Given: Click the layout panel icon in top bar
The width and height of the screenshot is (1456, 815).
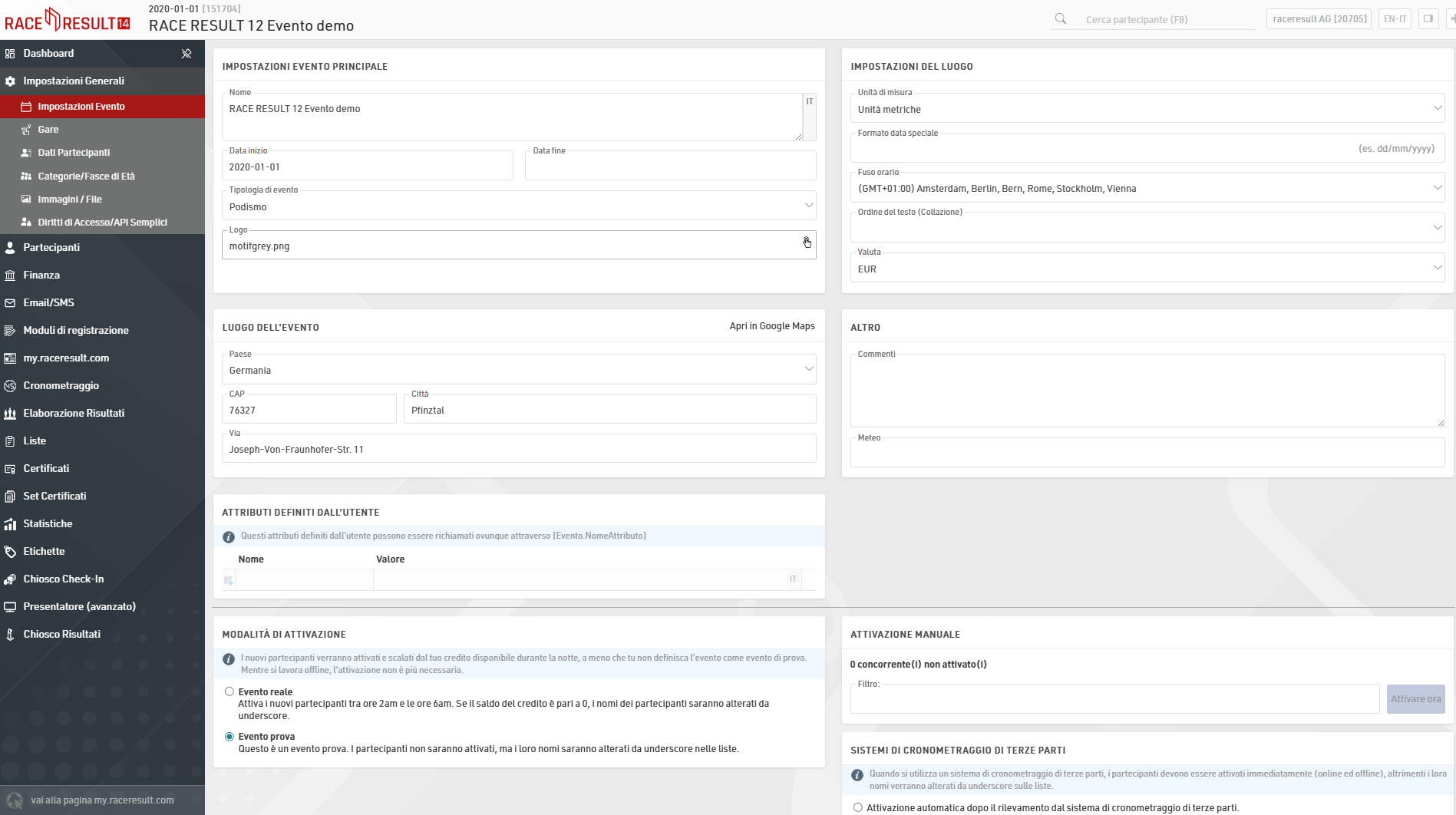Looking at the screenshot, I should [1428, 19].
